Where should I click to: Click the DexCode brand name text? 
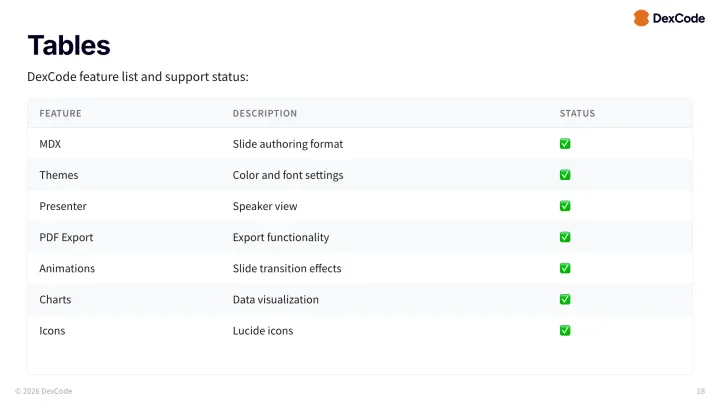679,18
